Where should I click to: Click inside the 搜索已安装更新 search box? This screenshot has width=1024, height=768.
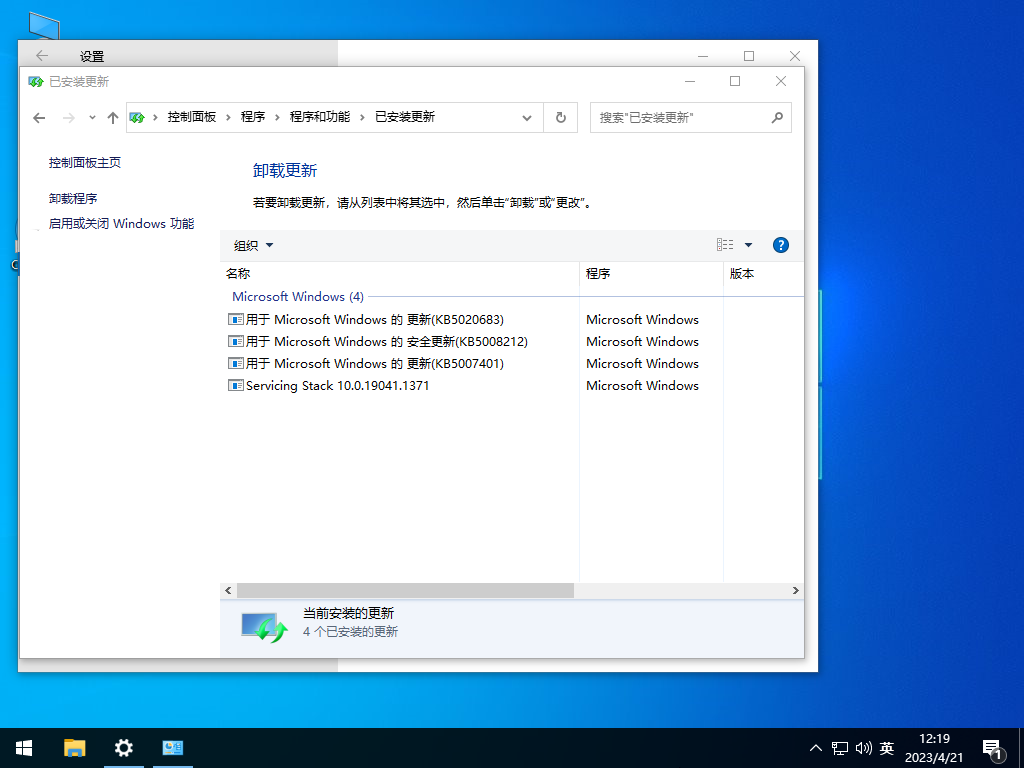[680, 117]
